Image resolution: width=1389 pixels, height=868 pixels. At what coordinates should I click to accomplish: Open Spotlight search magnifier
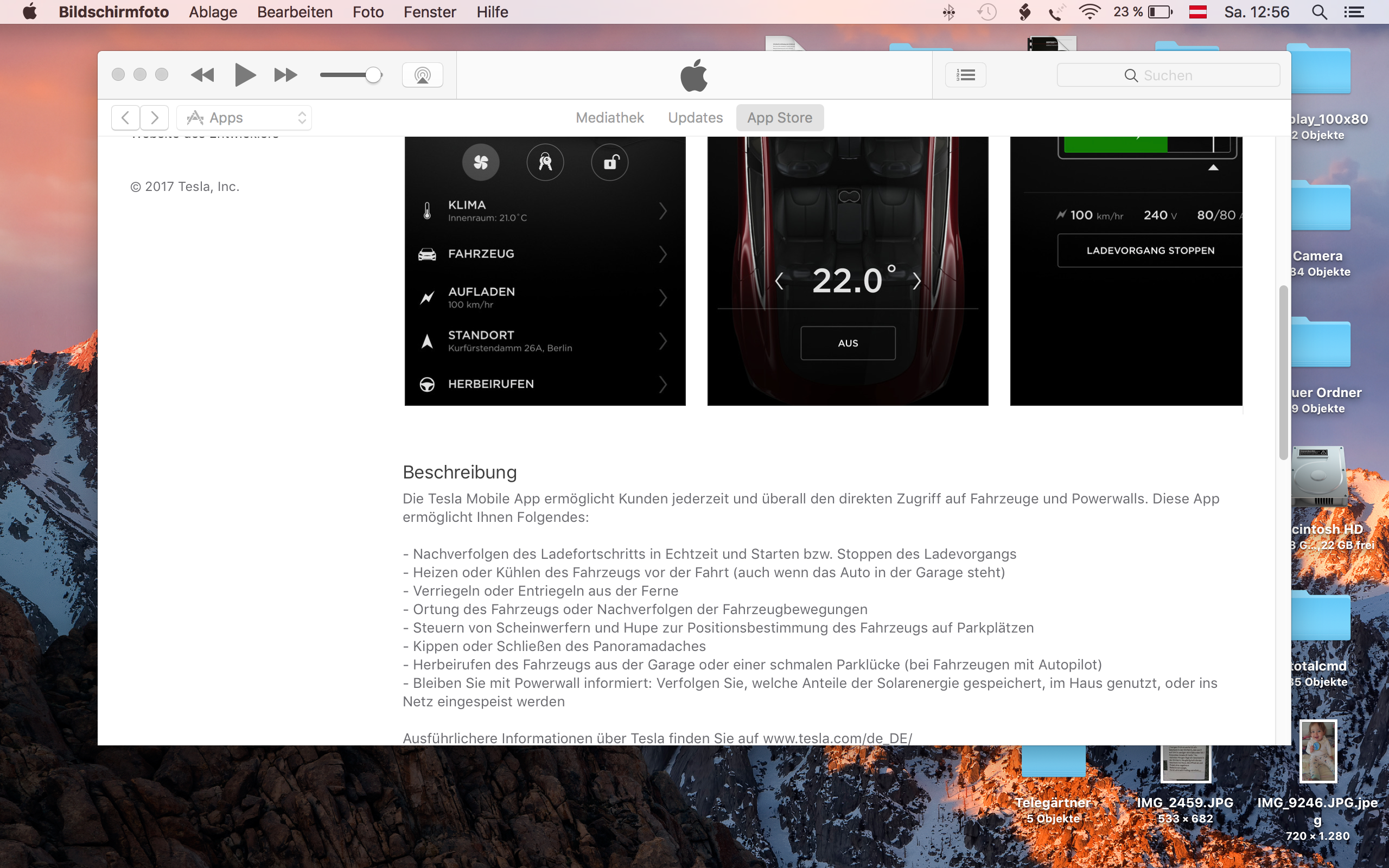click(1320, 12)
